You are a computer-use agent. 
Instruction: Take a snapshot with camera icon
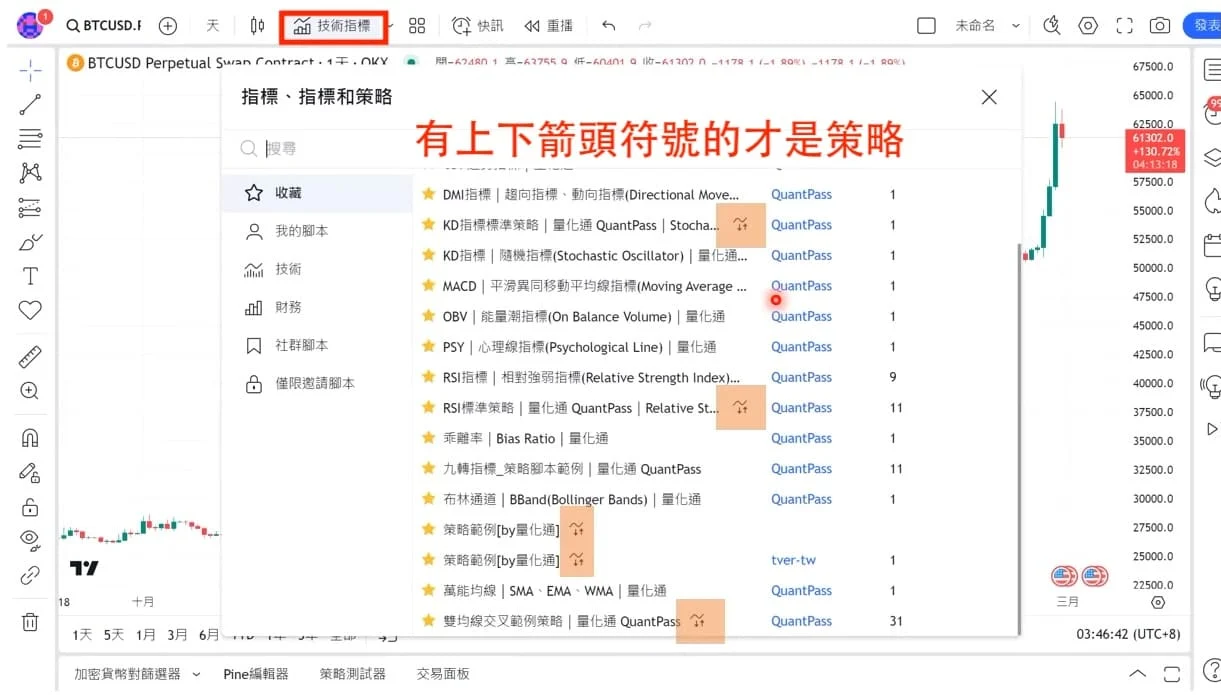click(x=1159, y=26)
